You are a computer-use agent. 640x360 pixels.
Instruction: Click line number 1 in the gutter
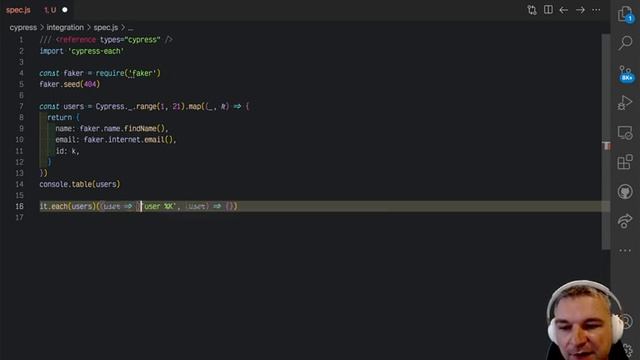coord(21,40)
